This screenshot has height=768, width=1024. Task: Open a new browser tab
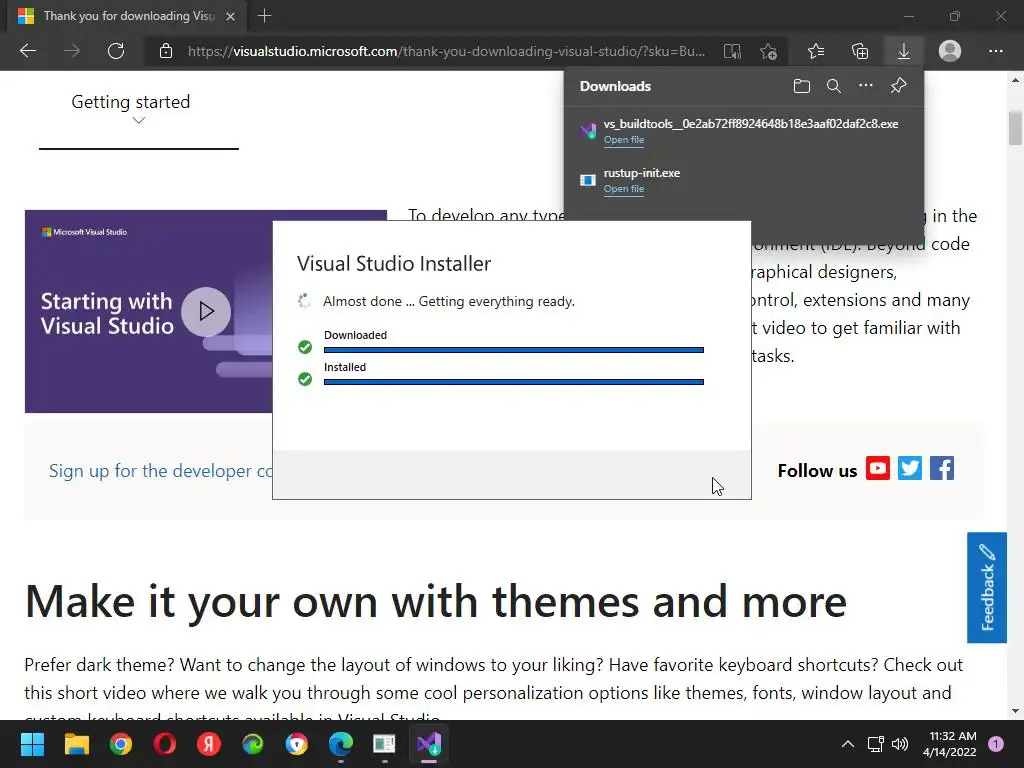pos(264,16)
